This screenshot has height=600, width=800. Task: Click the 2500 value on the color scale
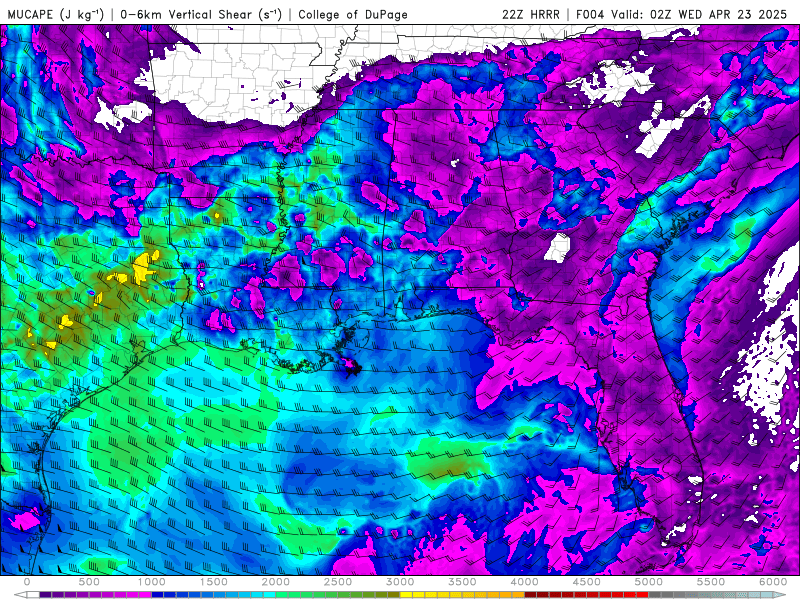click(x=338, y=582)
